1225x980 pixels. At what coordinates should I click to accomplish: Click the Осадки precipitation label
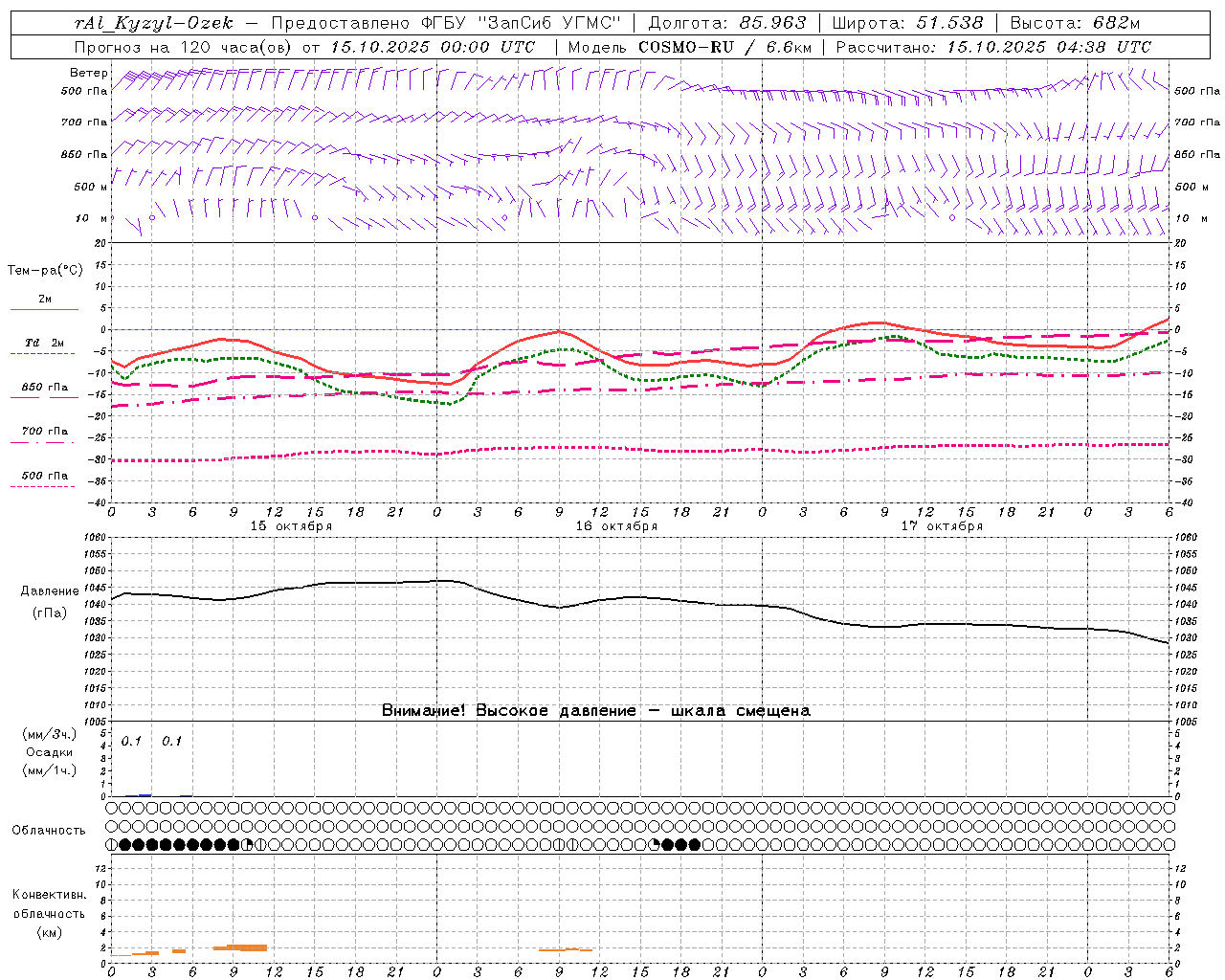coord(50,752)
